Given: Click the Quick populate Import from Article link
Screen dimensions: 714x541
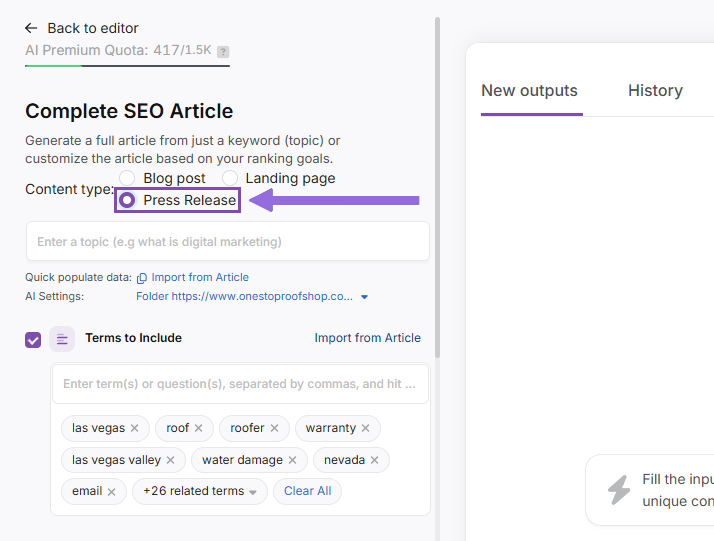Looking at the screenshot, I should point(200,277).
